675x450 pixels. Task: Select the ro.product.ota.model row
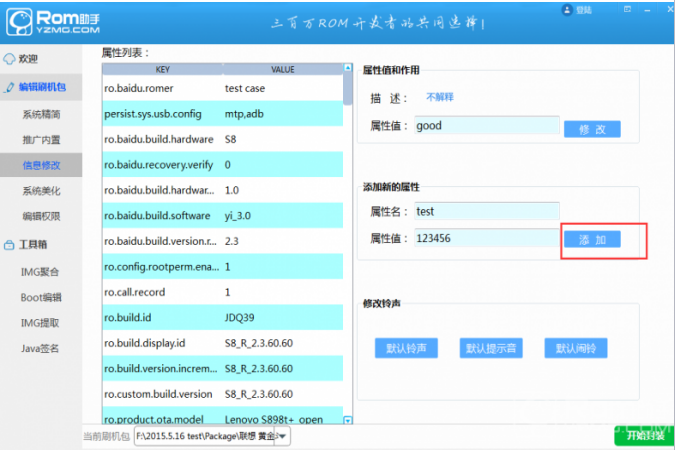(x=223, y=416)
